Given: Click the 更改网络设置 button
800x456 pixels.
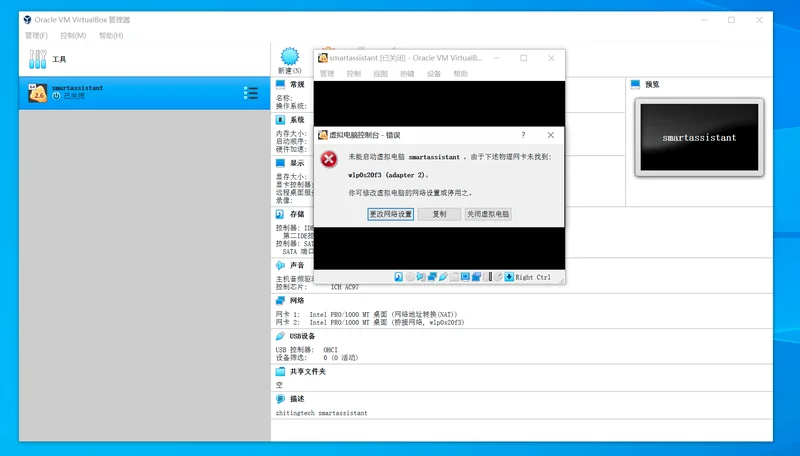Looking at the screenshot, I should (391, 214).
